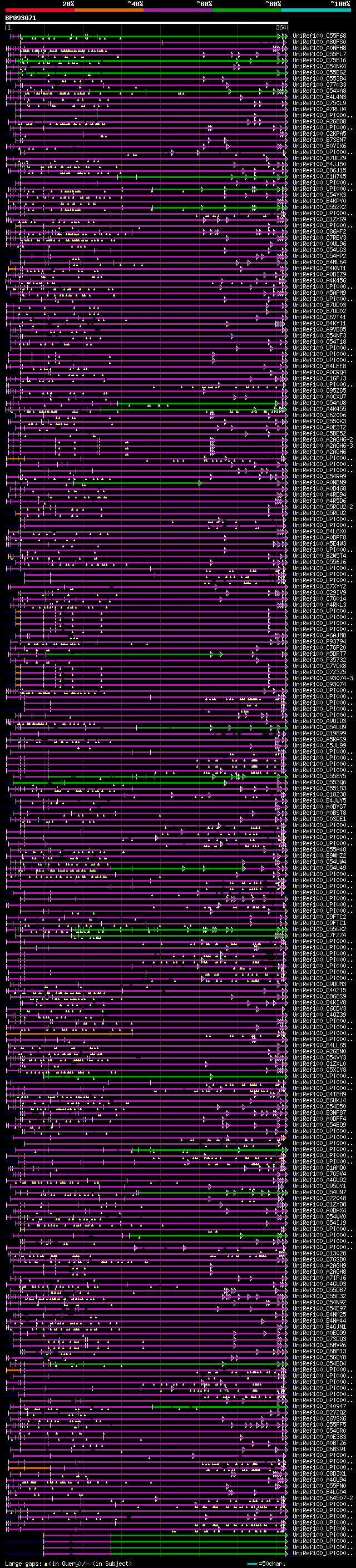
Task: Click the cyan ~100% identity legend segment
Action: point(317,10)
